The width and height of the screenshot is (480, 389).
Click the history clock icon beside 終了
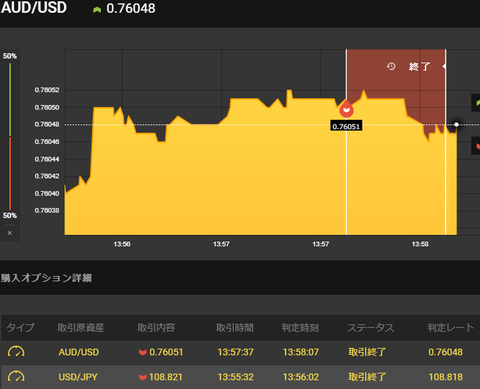click(391, 67)
